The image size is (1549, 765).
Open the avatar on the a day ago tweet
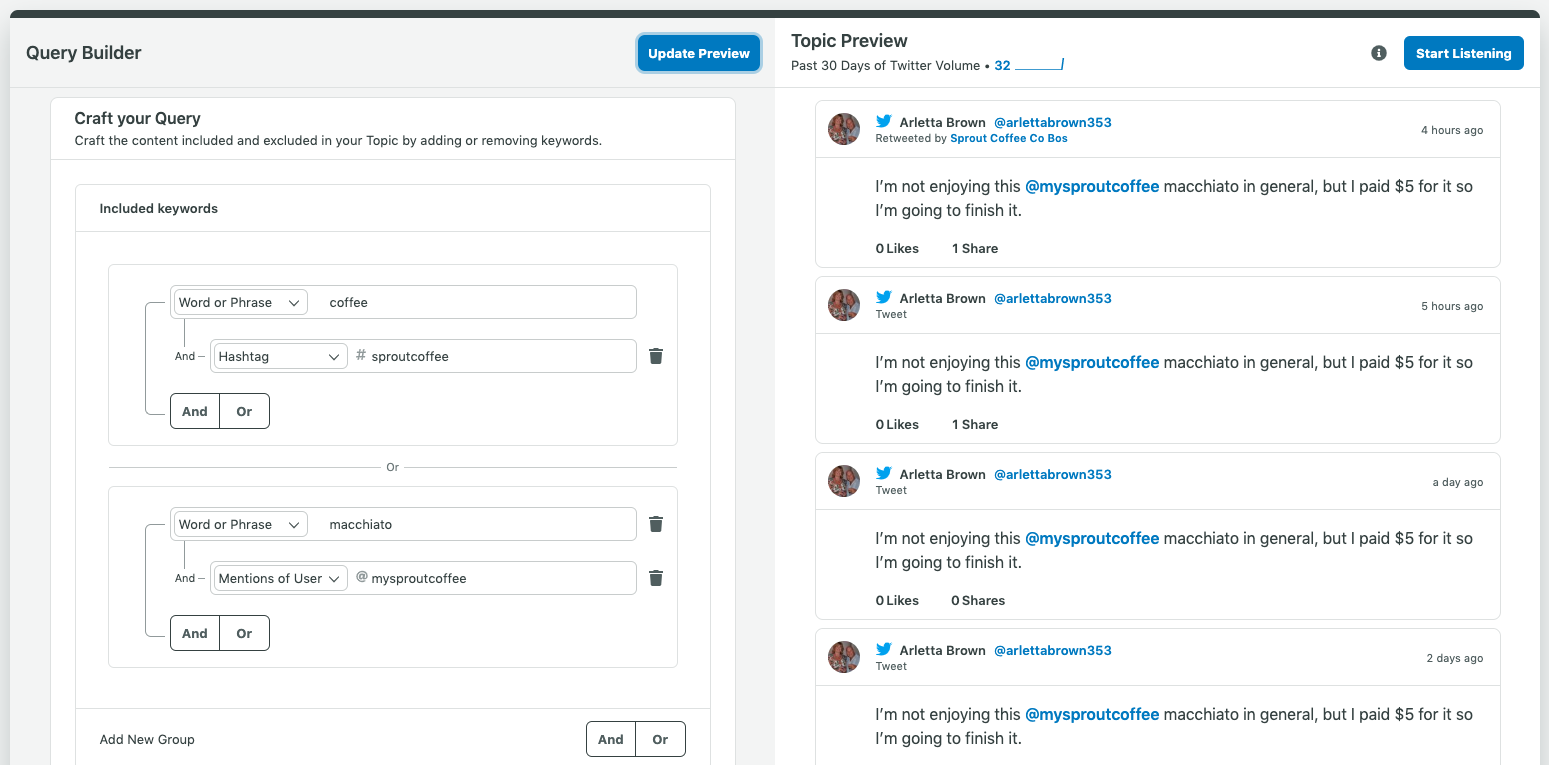[844, 481]
